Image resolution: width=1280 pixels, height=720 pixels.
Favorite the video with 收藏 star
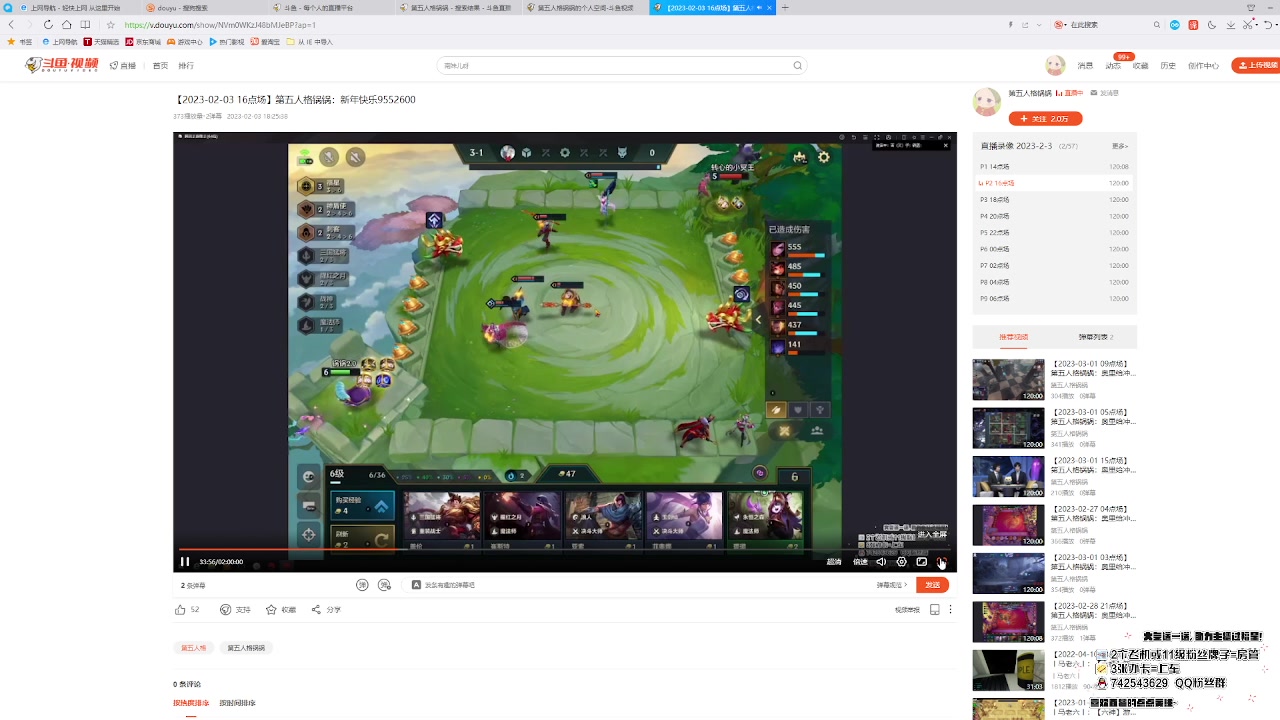(x=271, y=609)
